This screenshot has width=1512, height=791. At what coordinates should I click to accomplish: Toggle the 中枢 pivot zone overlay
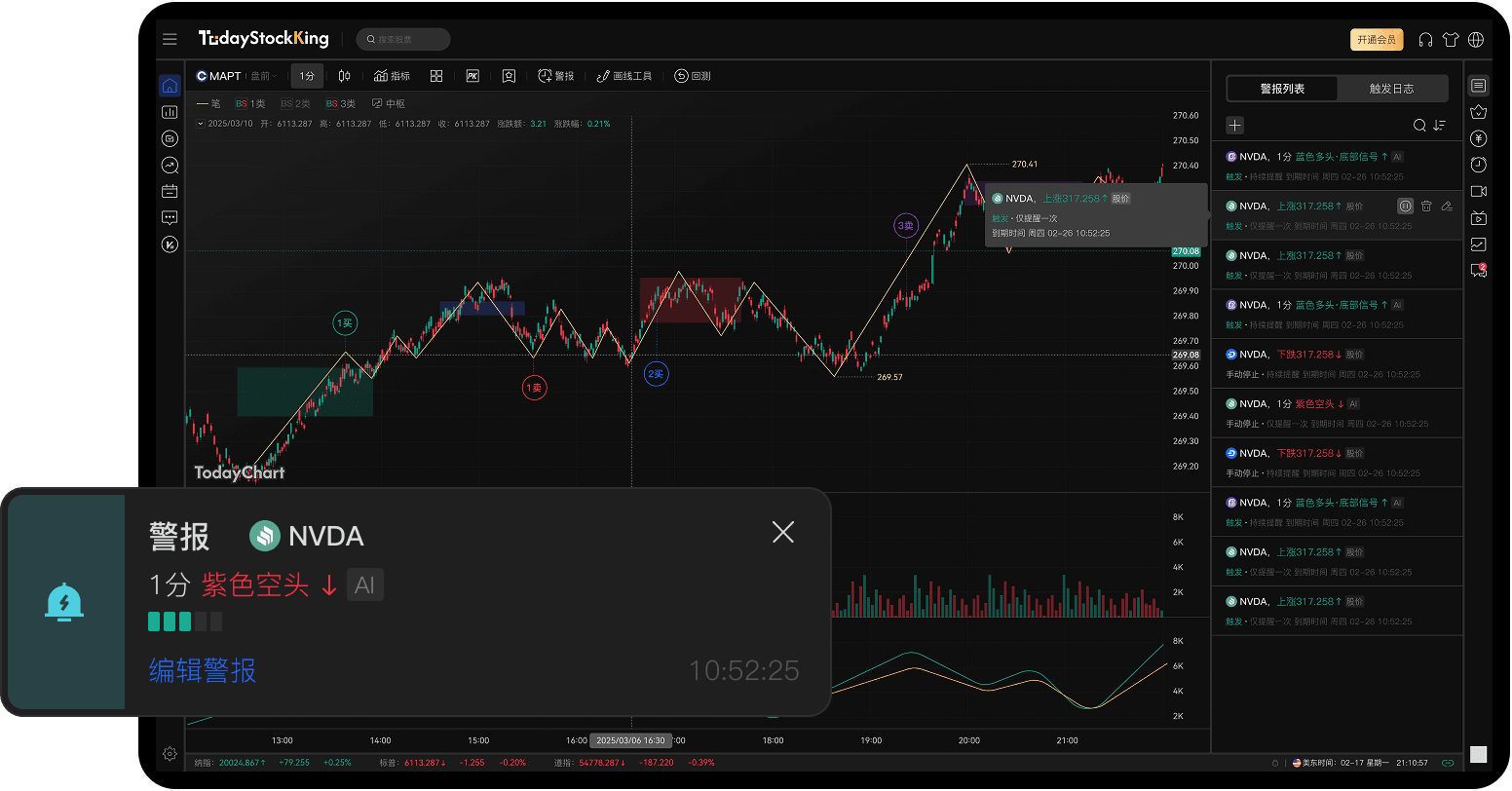388,103
